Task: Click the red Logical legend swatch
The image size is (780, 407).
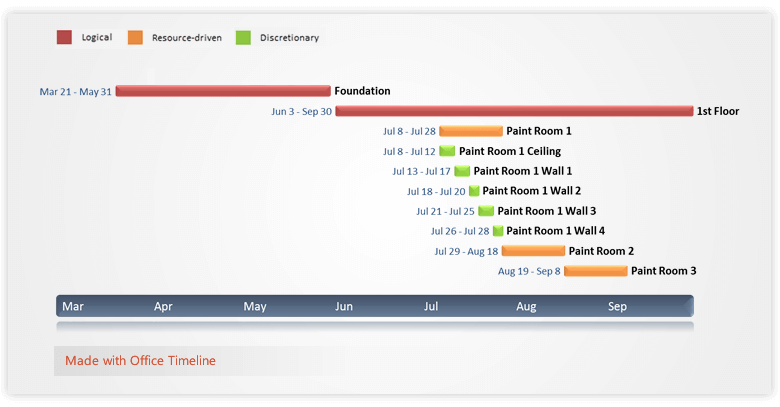Action: tap(64, 38)
